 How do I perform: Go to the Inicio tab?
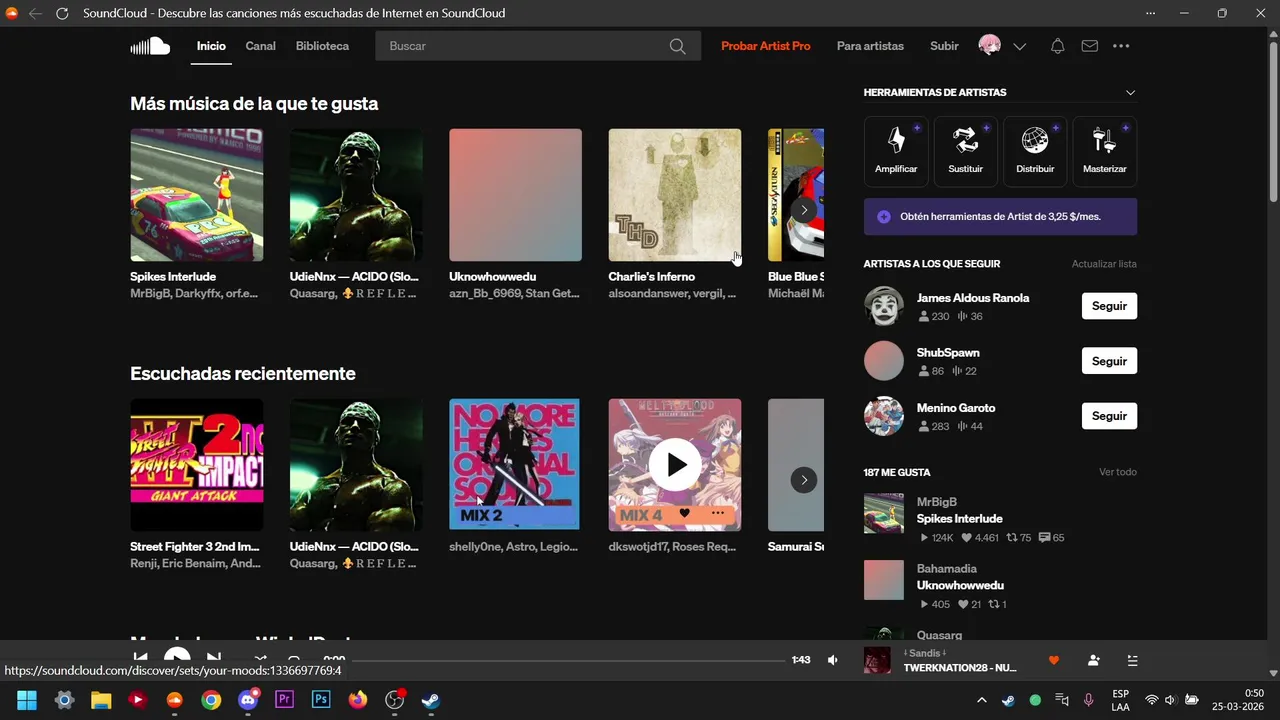click(x=211, y=46)
